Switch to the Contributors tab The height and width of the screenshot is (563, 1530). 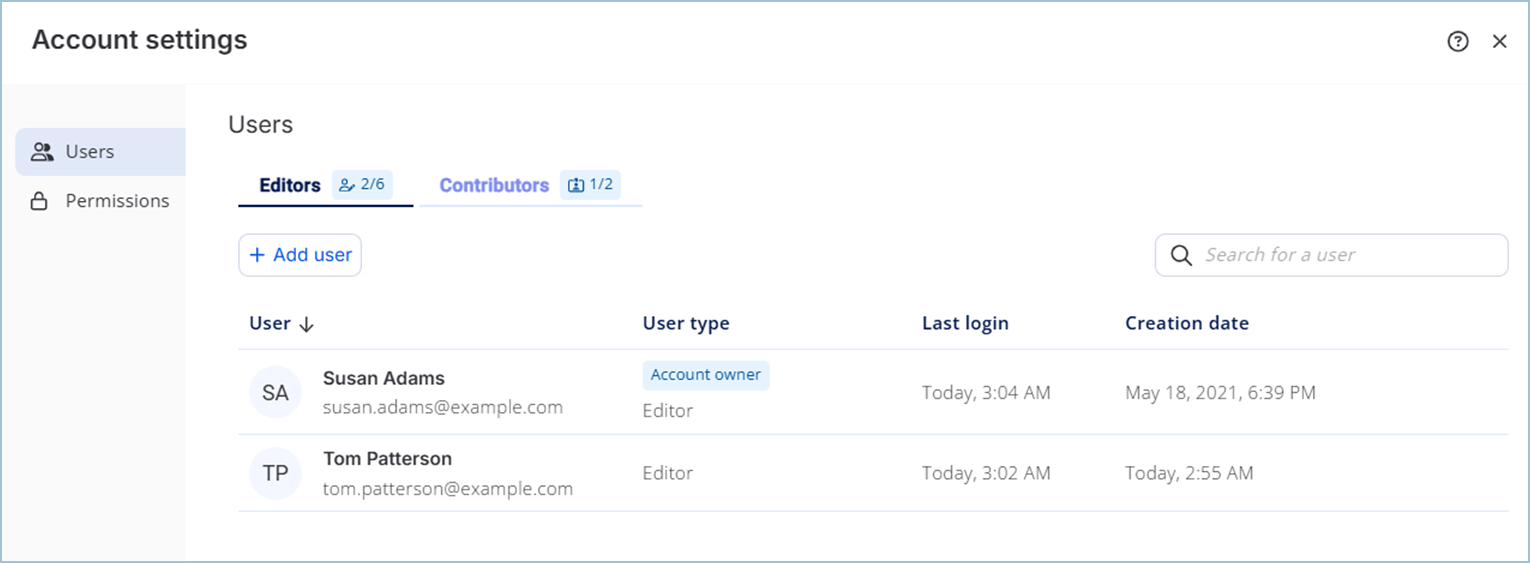pos(494,185)
